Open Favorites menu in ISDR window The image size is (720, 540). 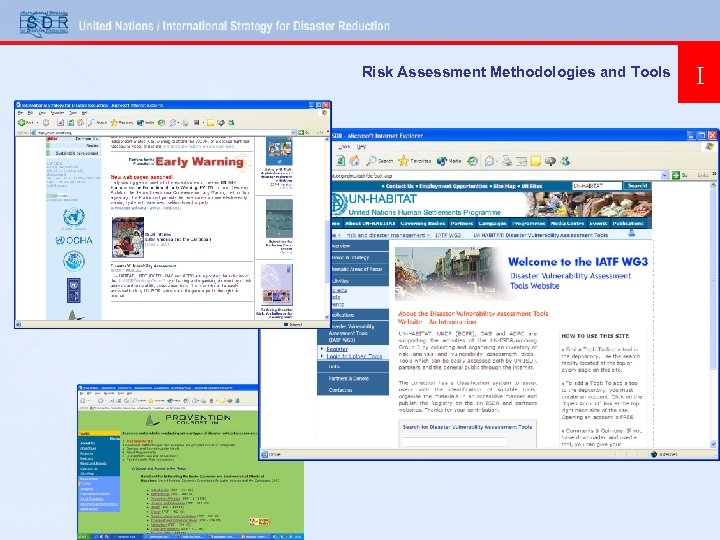click(57, 112)
